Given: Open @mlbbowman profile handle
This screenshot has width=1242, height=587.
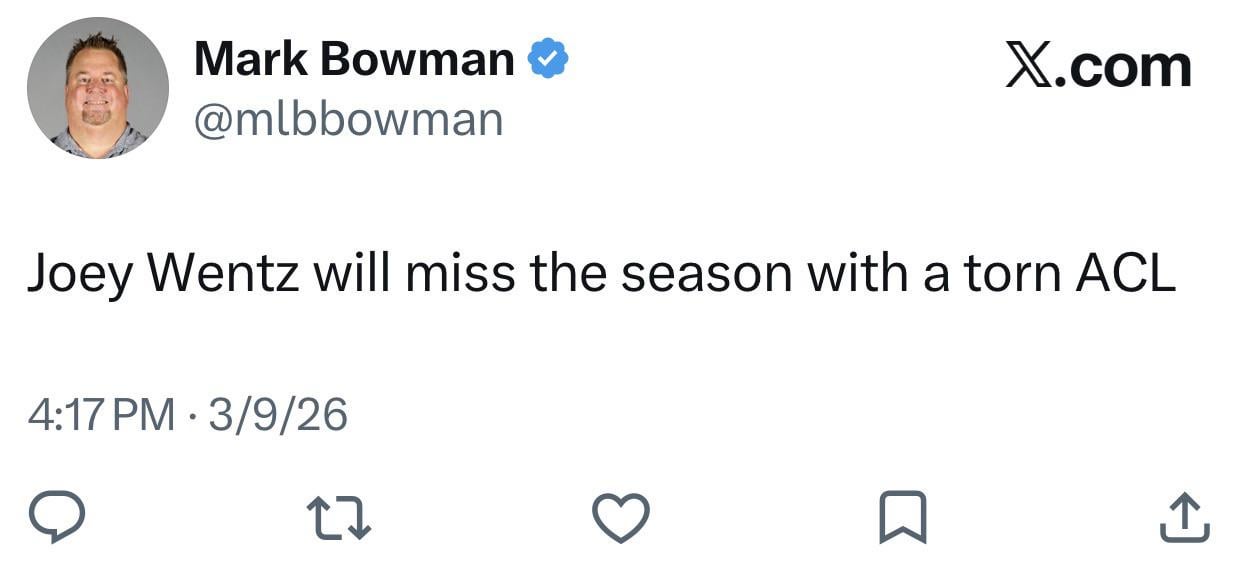Looking at the screenshot, I should pos(348,118).
